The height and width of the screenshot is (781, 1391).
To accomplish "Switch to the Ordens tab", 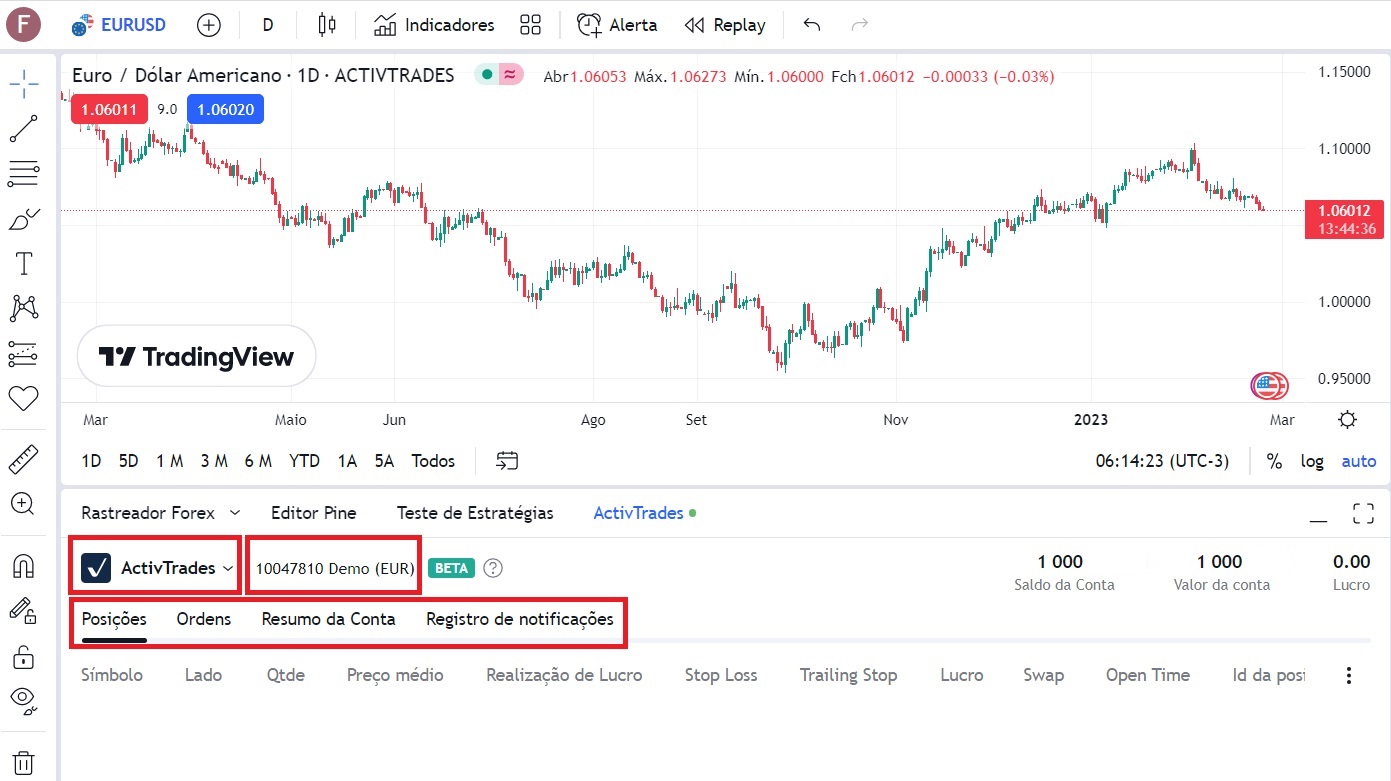I will 203,619.
